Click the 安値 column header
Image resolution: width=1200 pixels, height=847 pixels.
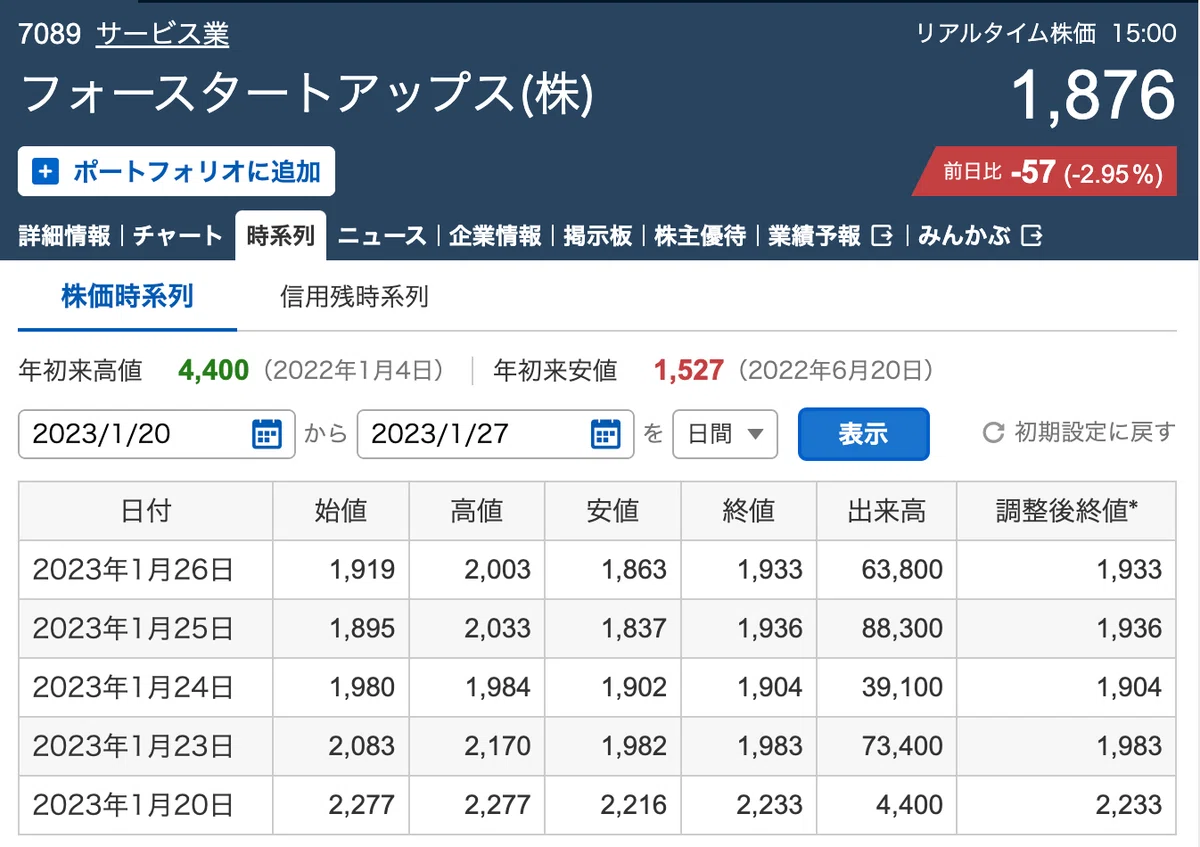pos(613,511)
